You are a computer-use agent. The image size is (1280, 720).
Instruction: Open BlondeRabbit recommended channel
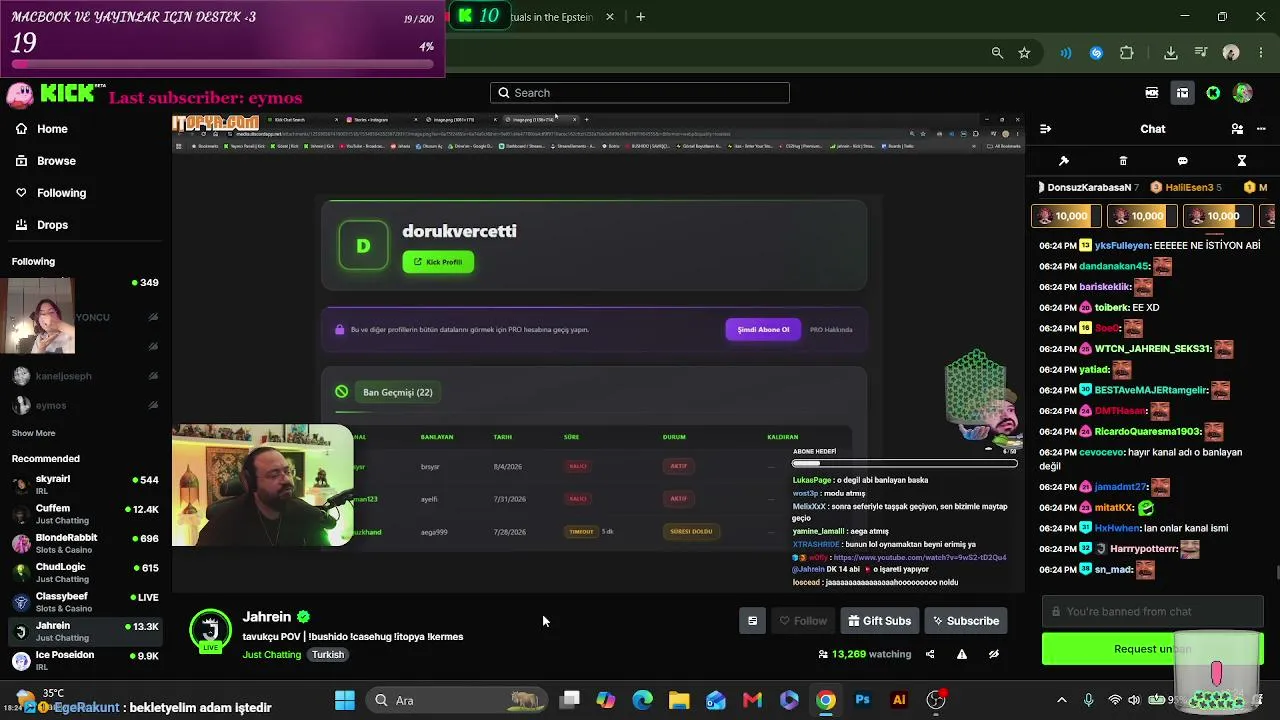(x=85, y=543)
